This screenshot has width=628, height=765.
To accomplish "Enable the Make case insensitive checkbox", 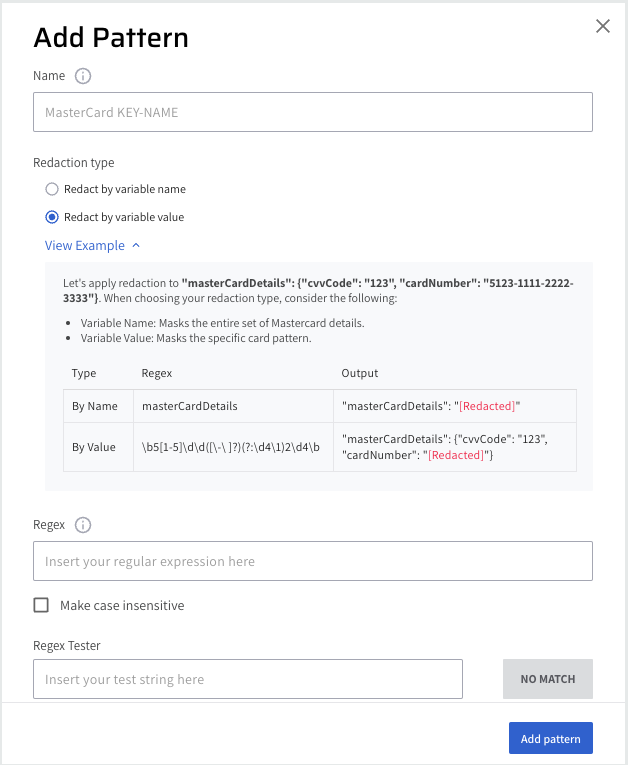I will (x=41, y=605).
